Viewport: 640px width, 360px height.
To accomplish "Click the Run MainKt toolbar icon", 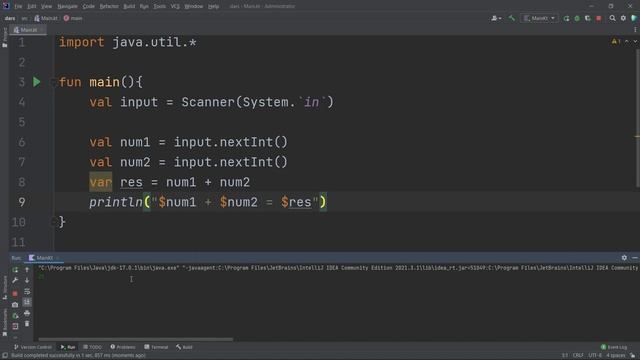I will (x=567, y=18).
